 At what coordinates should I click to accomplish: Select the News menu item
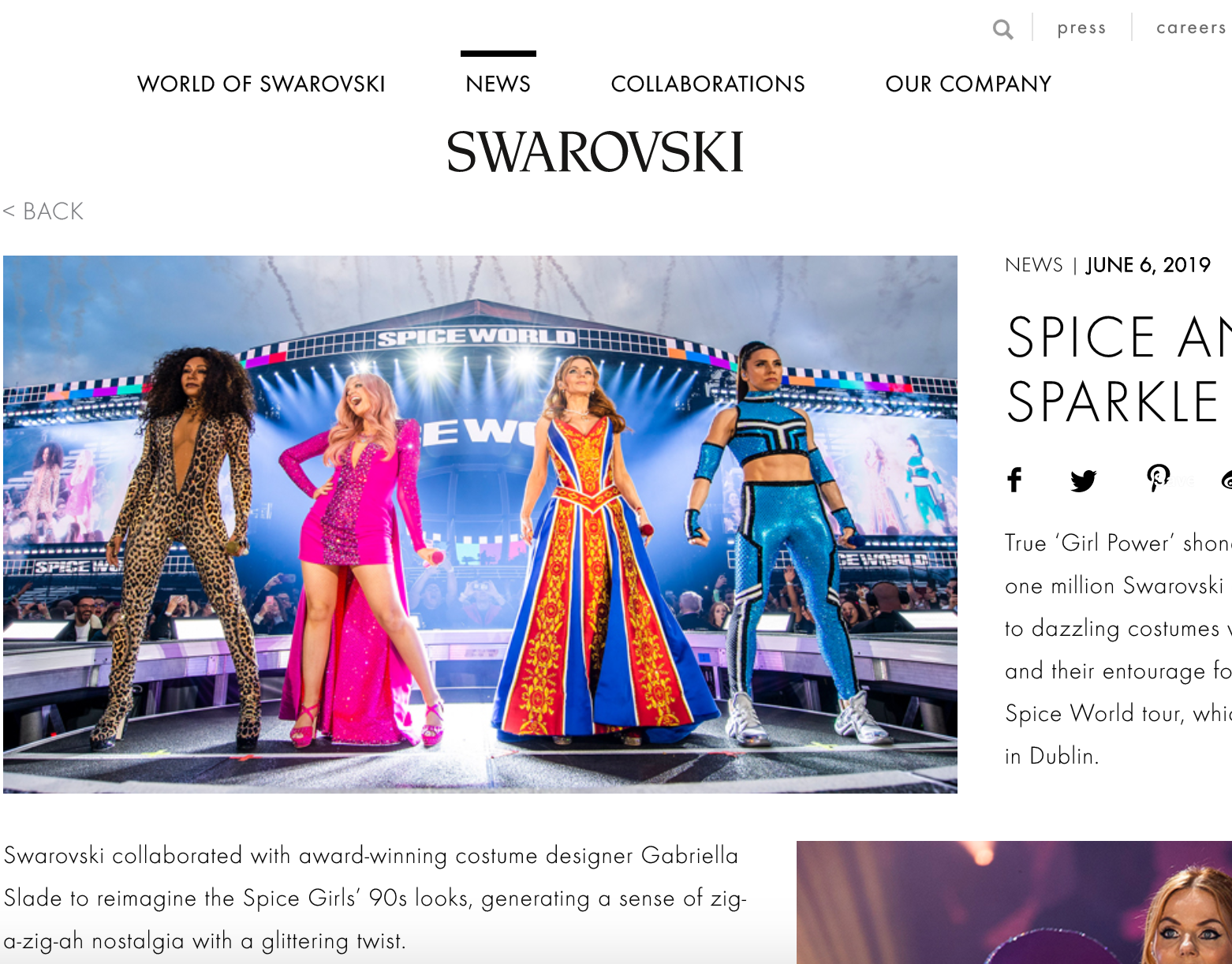click(498, 84)
